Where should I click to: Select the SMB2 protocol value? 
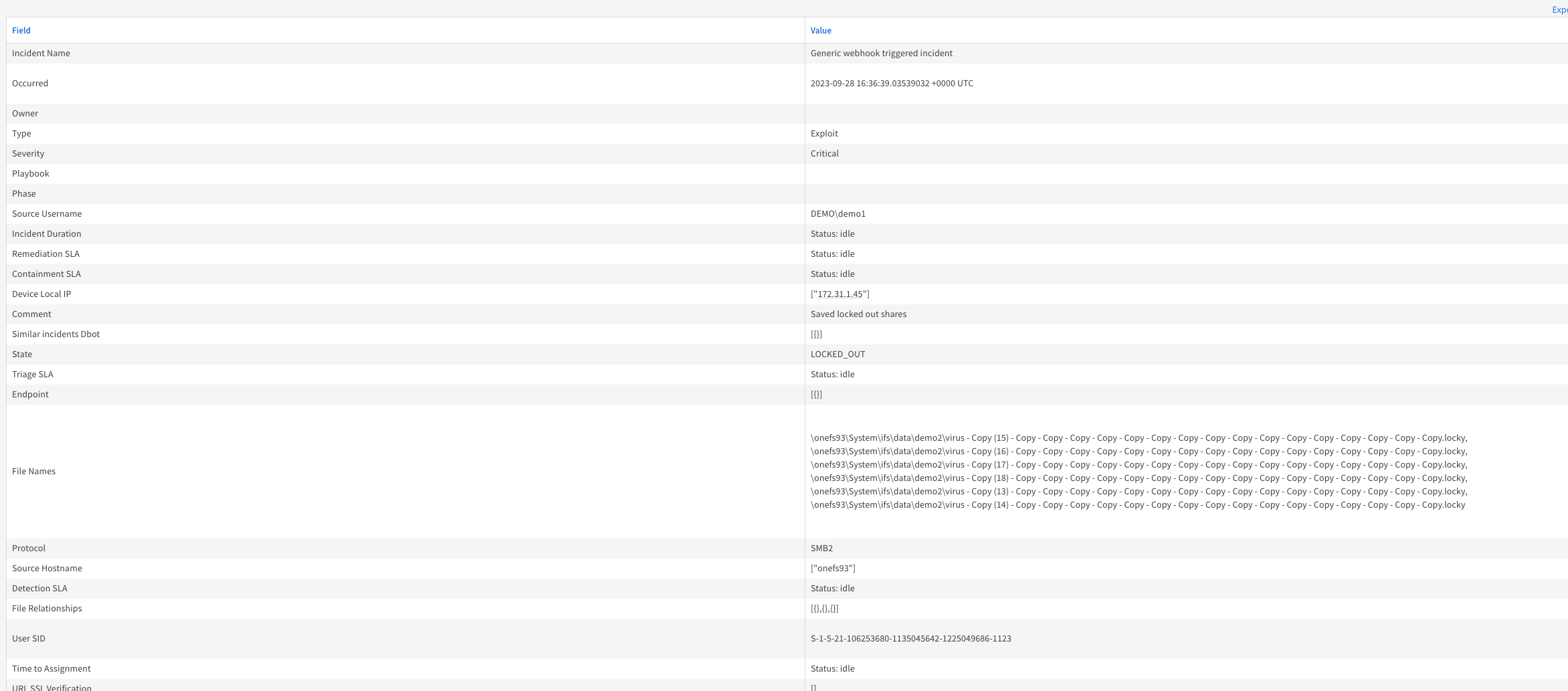coord(821,548)
